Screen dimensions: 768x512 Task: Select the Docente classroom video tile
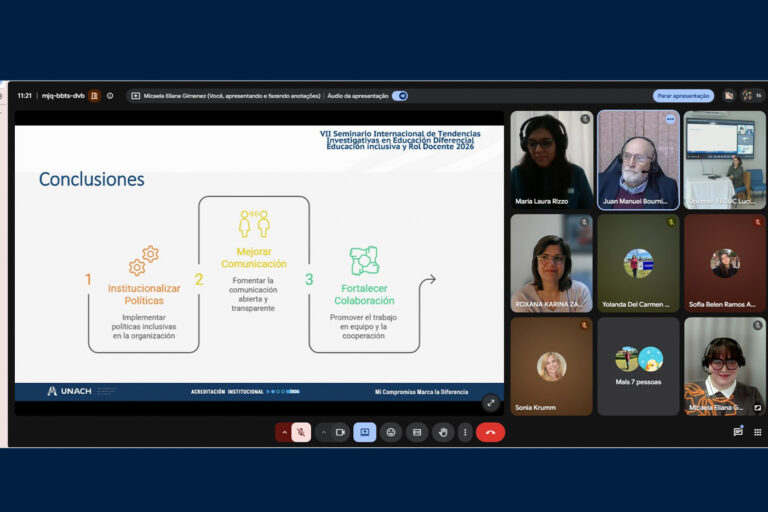pos(725,160)
